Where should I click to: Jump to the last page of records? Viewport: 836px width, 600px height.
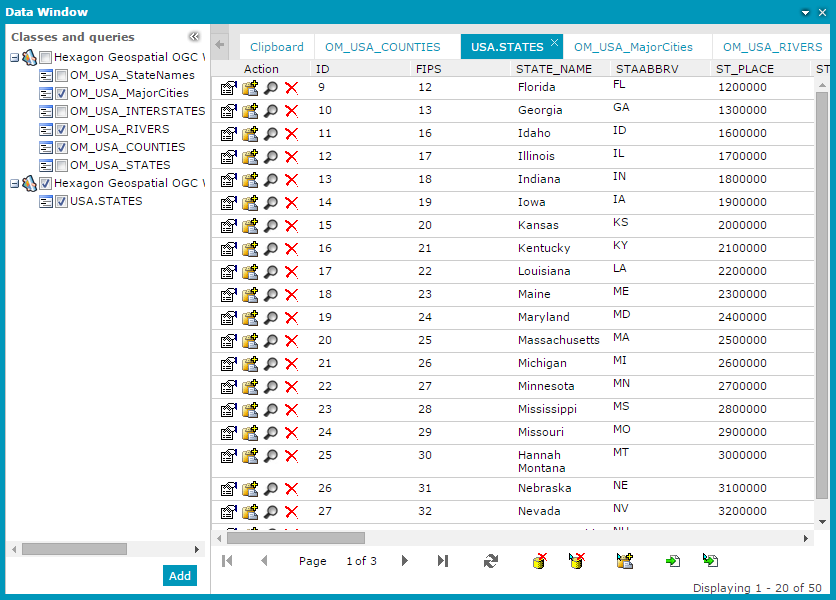pyautogui.click(x=442, y=561)
